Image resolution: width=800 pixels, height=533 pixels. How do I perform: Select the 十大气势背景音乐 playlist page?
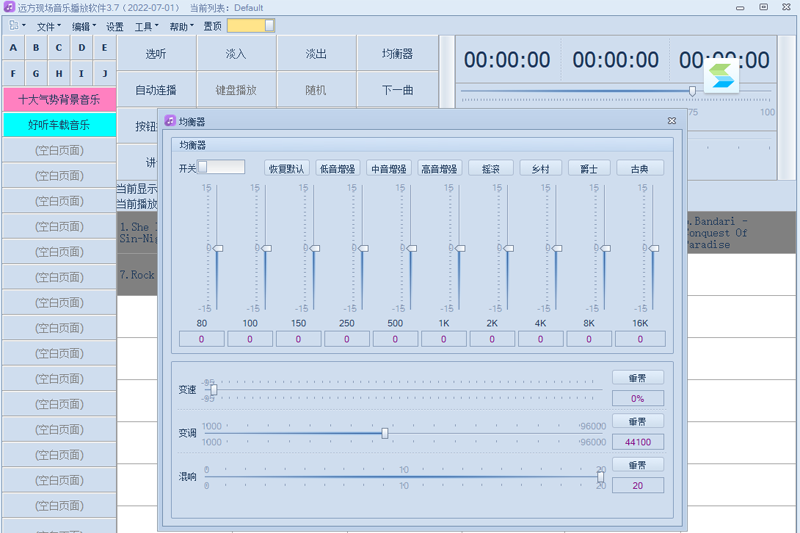(x=59, y=99)
